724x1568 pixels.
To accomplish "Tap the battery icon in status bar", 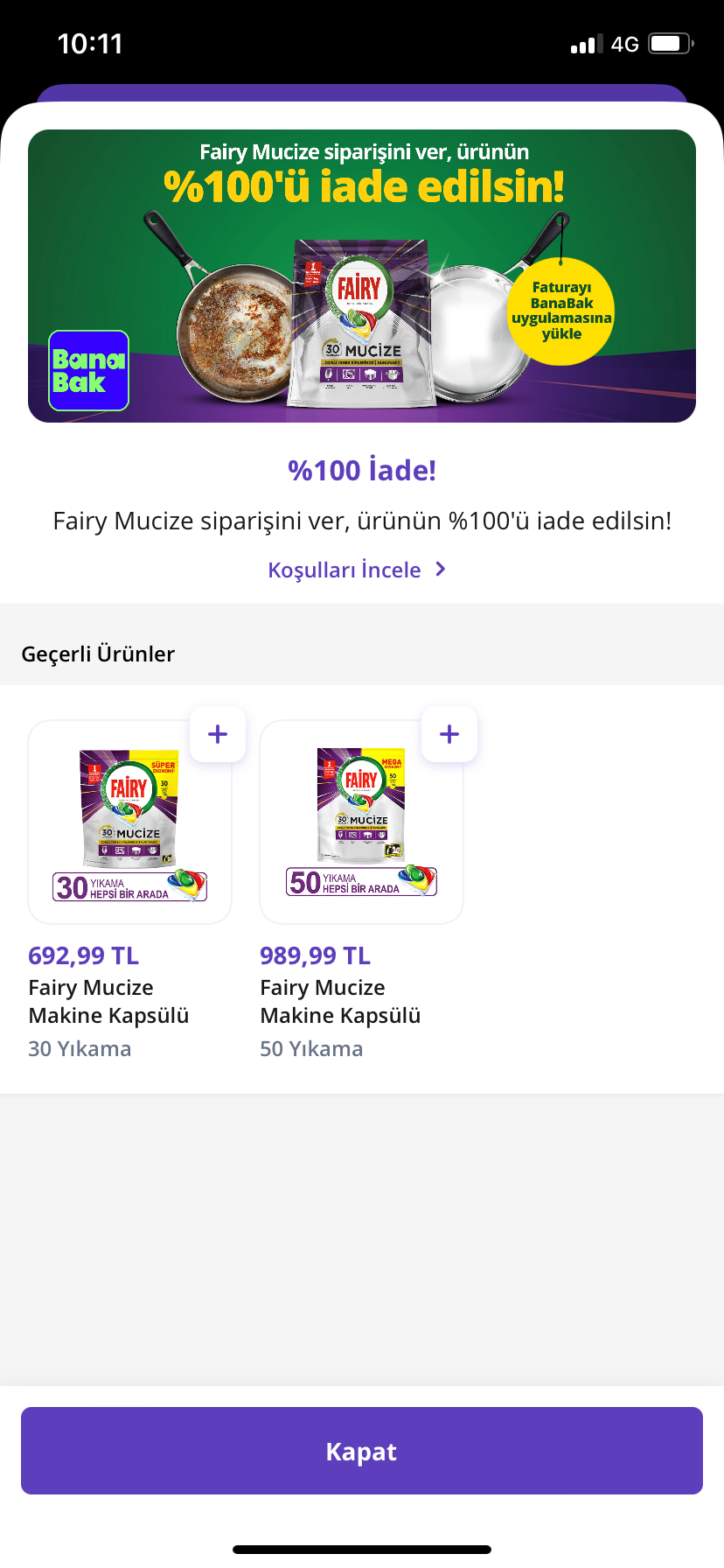I will (x=672, y=44).
